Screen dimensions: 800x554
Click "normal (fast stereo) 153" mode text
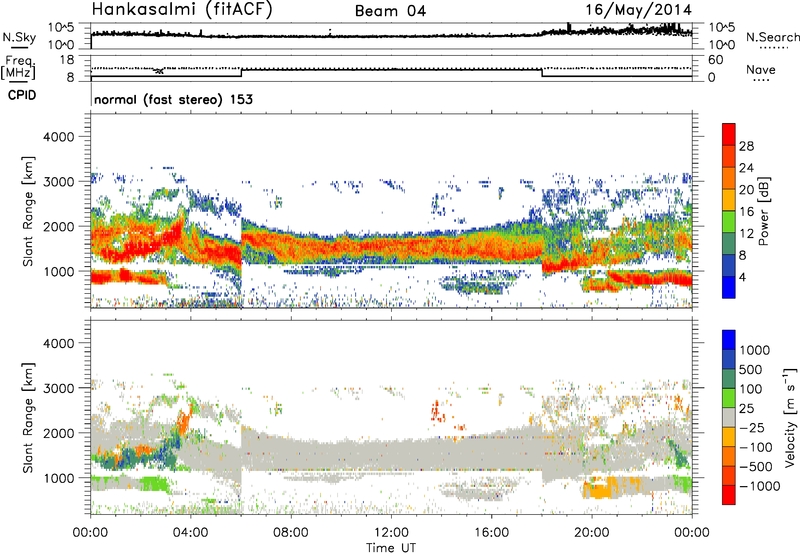click(173, 99)
